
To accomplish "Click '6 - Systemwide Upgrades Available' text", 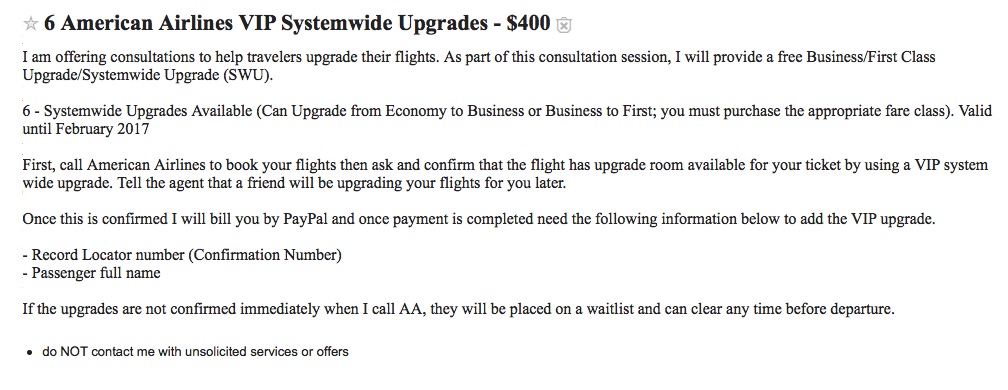I will [138, 111].
